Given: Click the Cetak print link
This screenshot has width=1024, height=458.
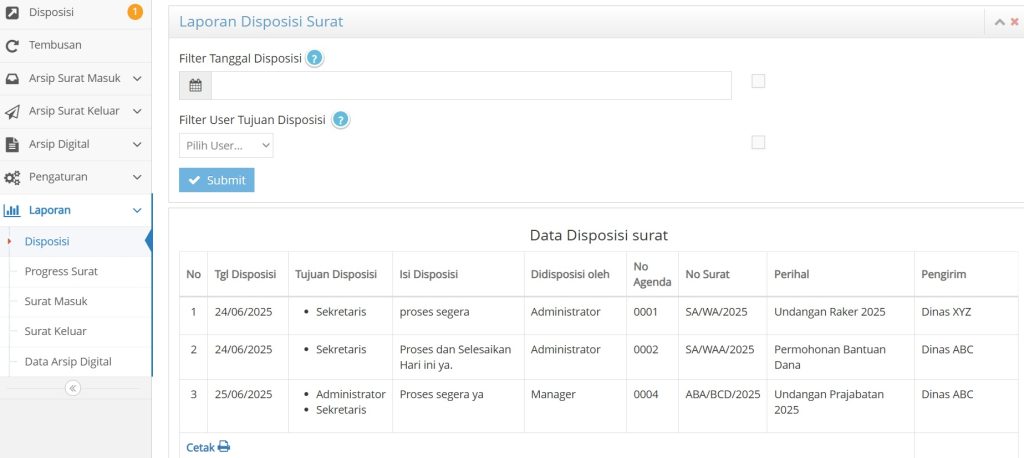Looking at the screenshot, I should [208, 448].
